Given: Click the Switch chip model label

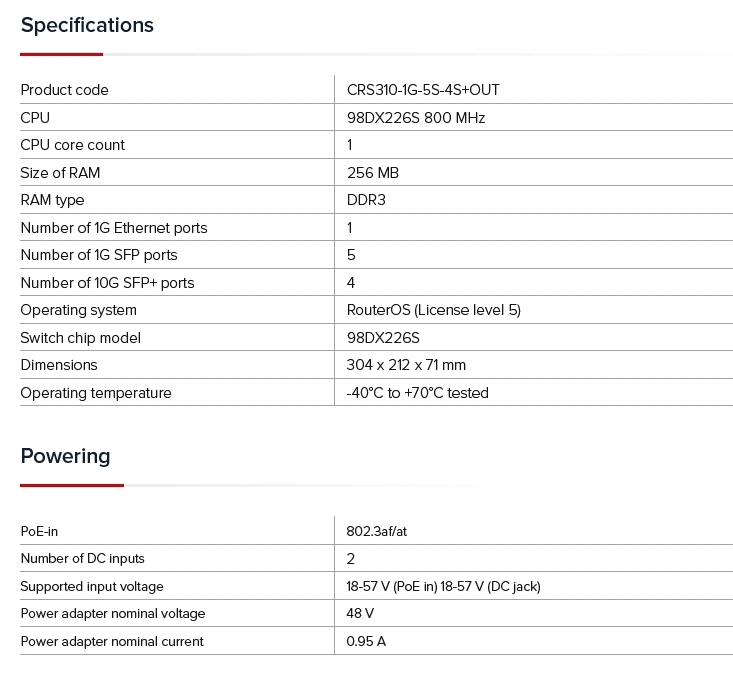Looking at the screenshot, I should [x=80, y=338].
